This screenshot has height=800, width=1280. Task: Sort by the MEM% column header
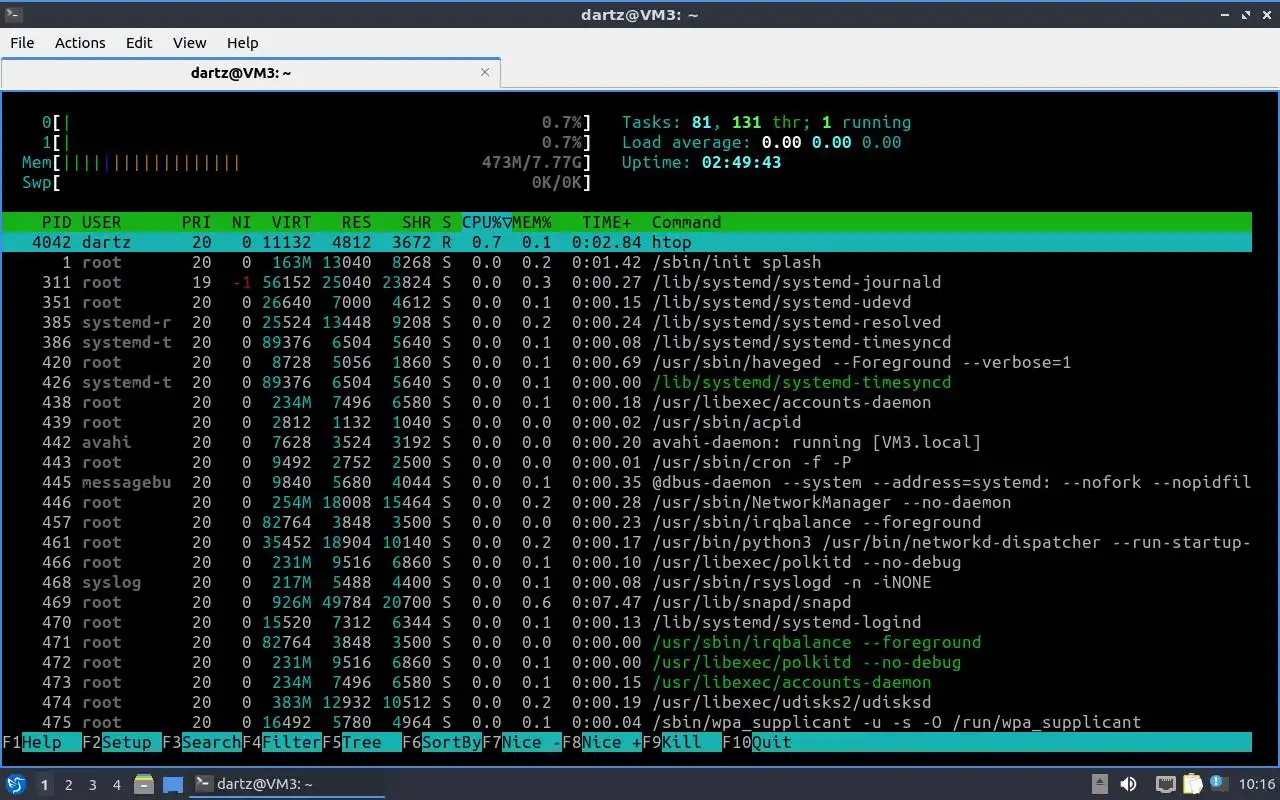532,222
